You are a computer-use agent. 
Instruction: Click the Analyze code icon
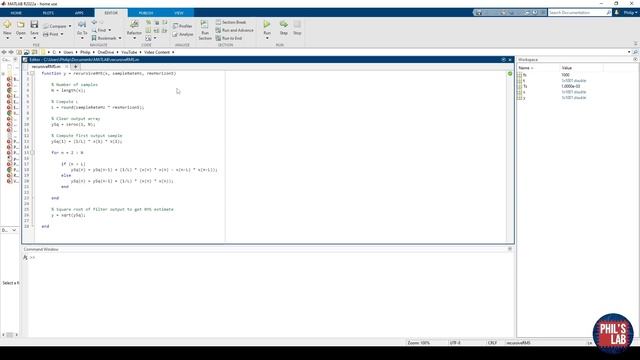click(x=175, y=34)
